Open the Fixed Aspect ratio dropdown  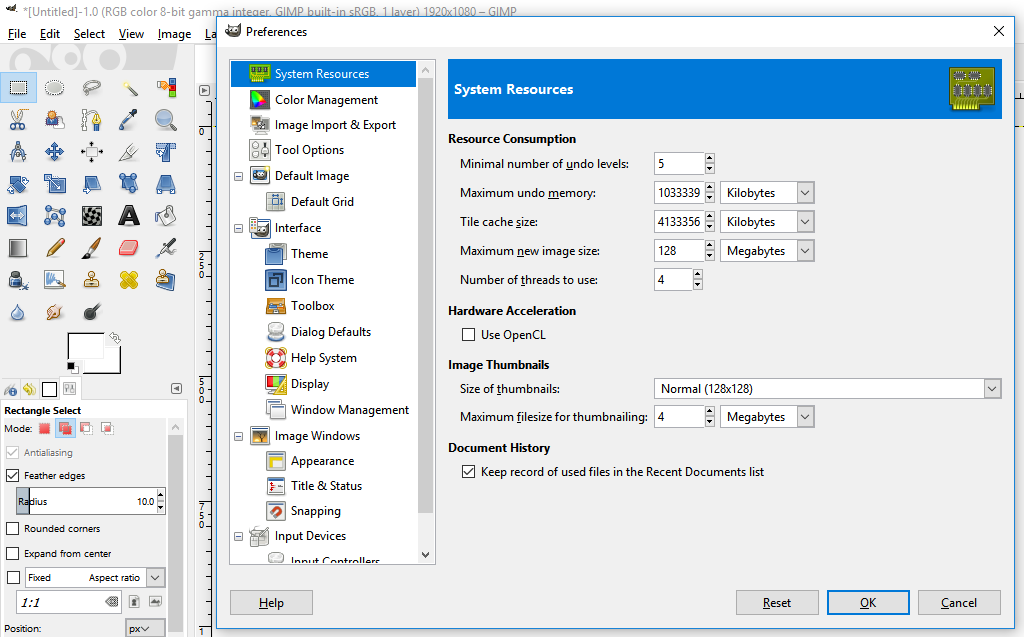pos(95,578)
